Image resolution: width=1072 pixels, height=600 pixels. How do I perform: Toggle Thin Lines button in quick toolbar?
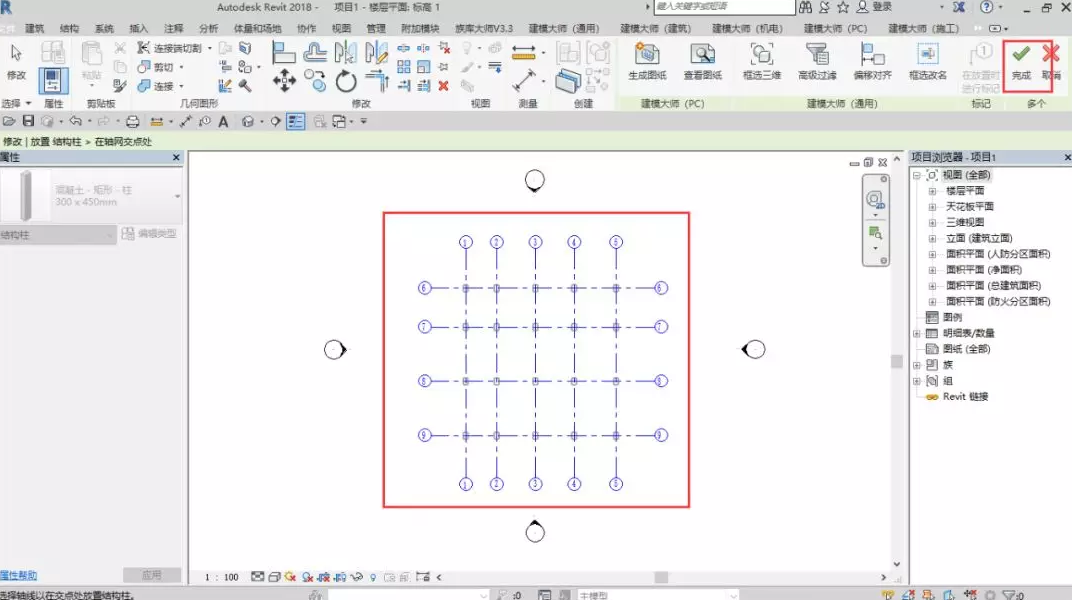coord(295,122)
